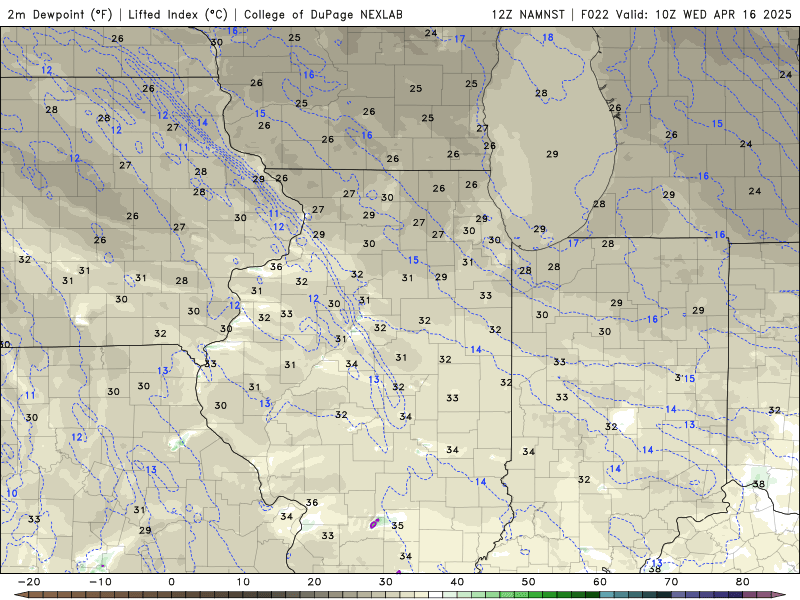
Task: Click the 60 label on the color scale
Action: [600, 582]
